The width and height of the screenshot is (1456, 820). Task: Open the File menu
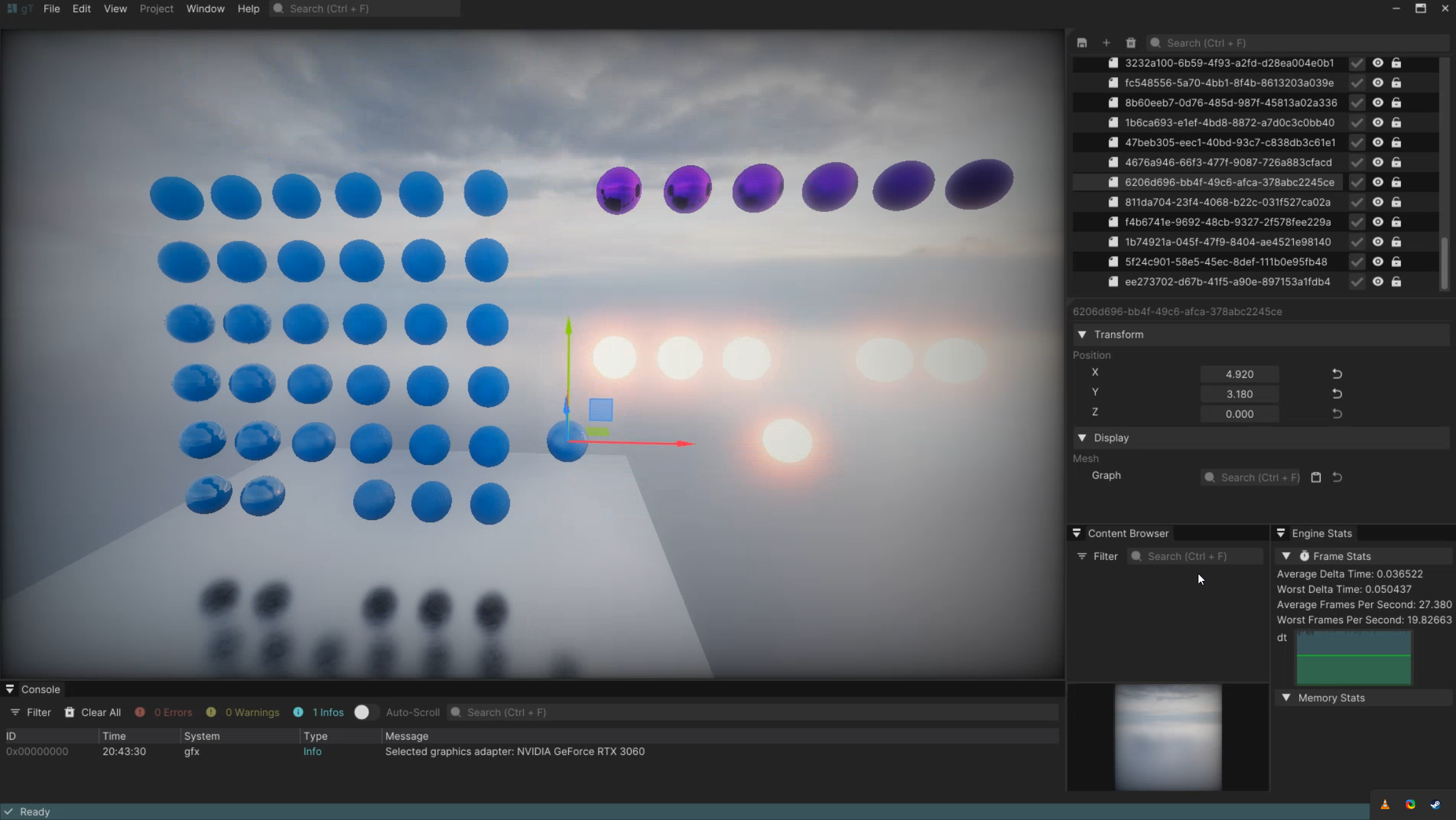(x=51, y=9)
